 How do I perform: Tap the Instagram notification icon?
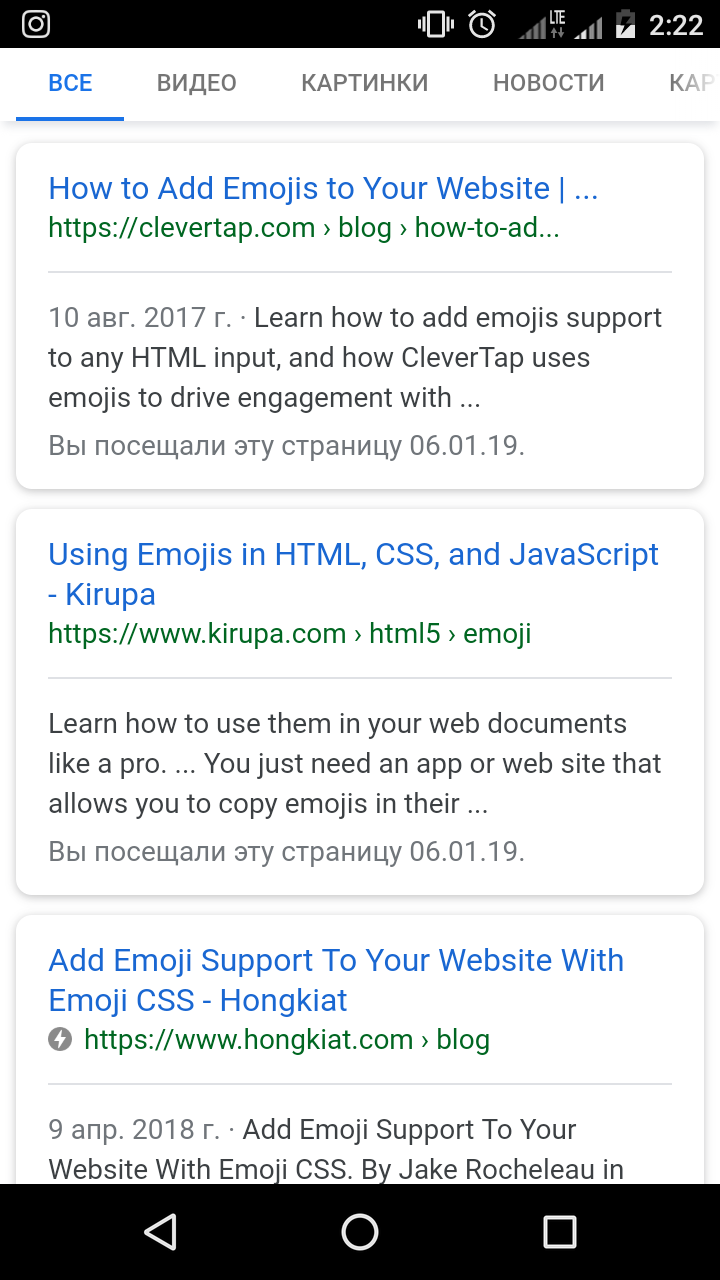tap(36, 24)
